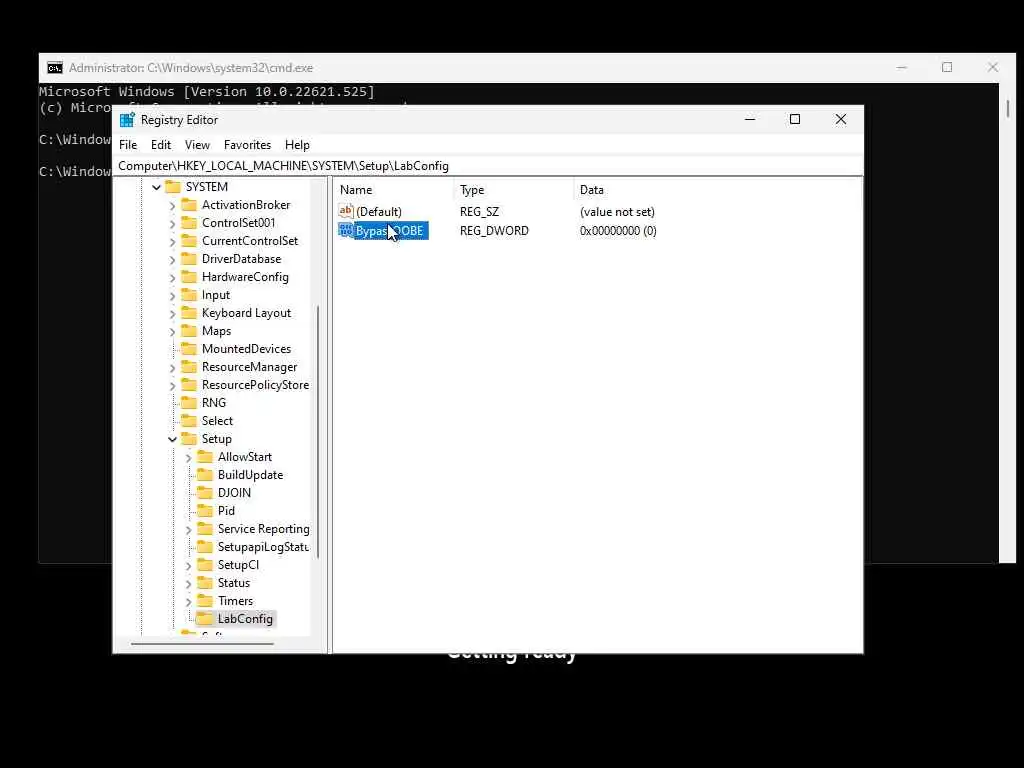This screenshot has width=1024, height=768.
Task: Select the Status folder icon
Action: coord(206,583)
